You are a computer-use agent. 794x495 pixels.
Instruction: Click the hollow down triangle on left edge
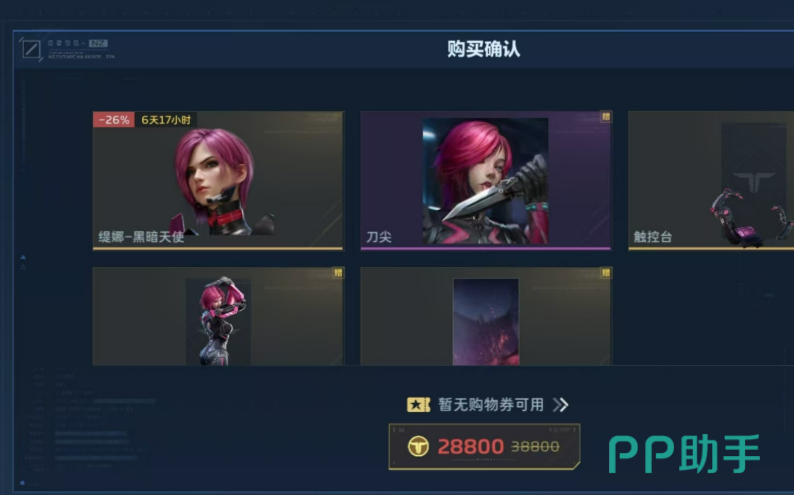[x=23, y=266]
